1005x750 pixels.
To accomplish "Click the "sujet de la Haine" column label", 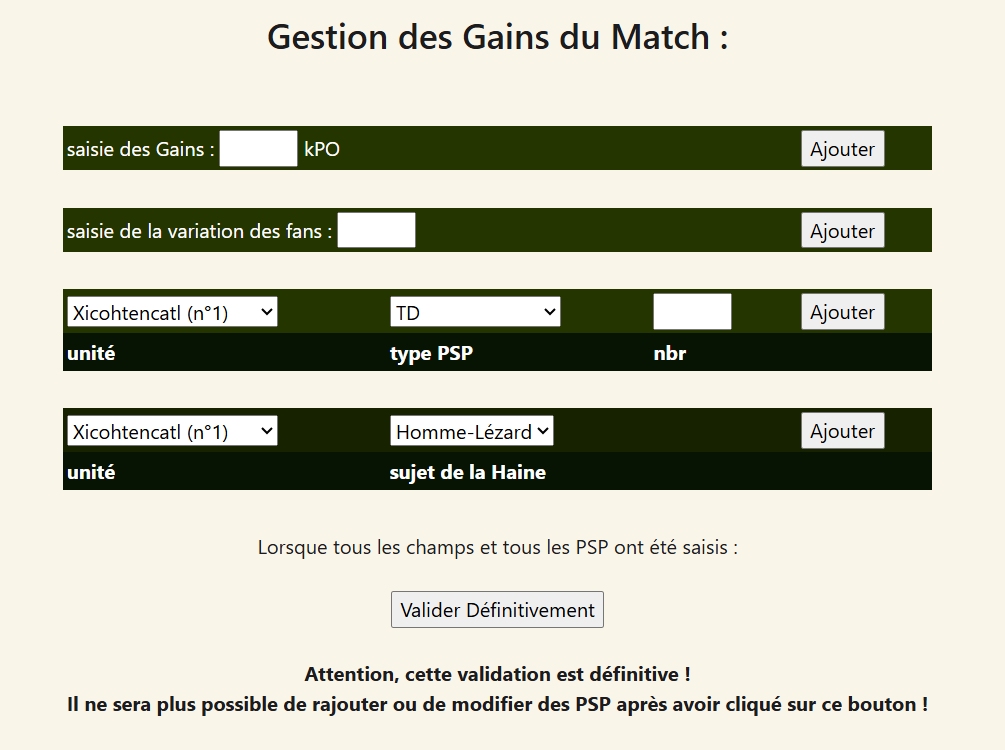I will pyautogui.click(x=467, y=472).
